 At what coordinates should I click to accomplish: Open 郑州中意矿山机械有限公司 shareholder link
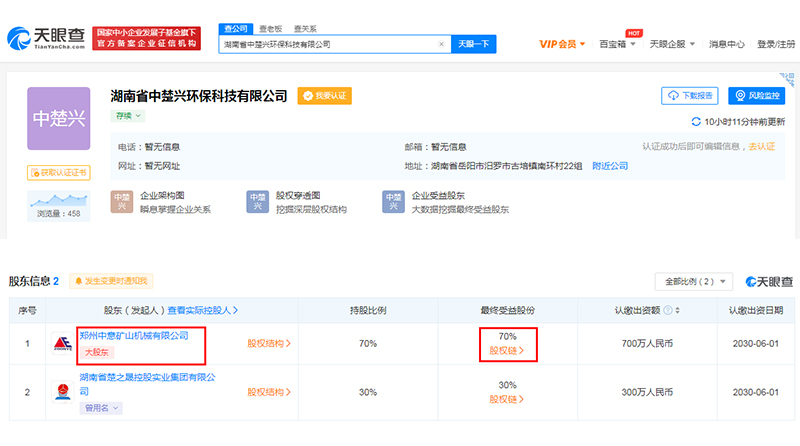coord(134,335)
